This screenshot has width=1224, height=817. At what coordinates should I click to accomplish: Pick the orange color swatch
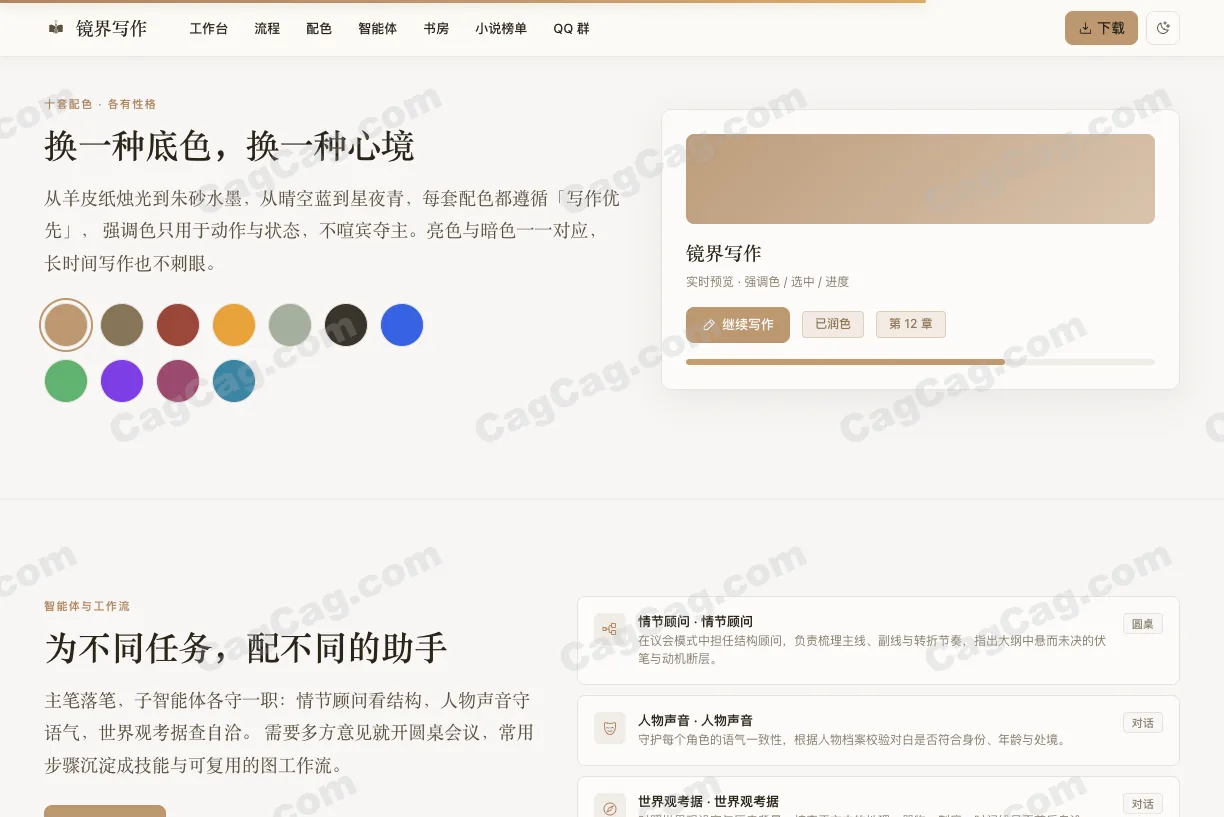click(x=234, y=325)
